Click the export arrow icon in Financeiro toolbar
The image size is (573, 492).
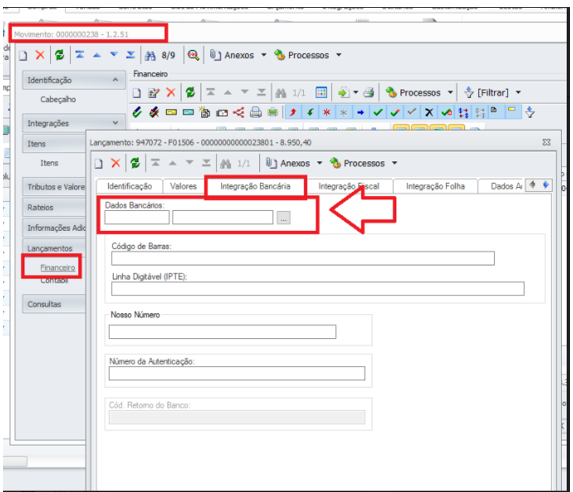[344, 93]
